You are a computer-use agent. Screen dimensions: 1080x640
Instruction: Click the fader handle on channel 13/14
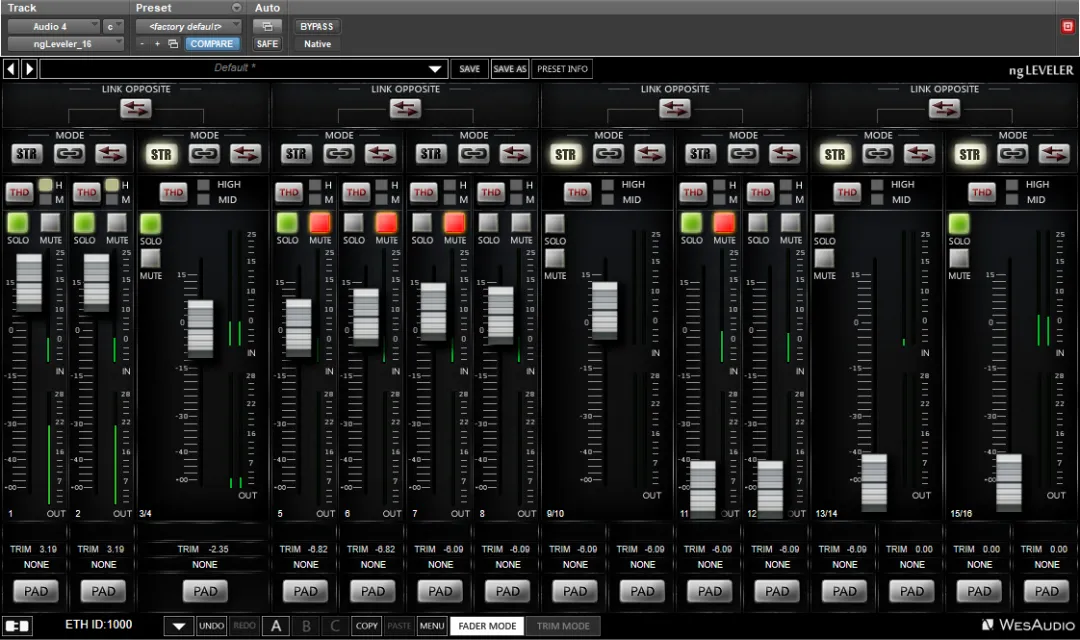point(874,482)
